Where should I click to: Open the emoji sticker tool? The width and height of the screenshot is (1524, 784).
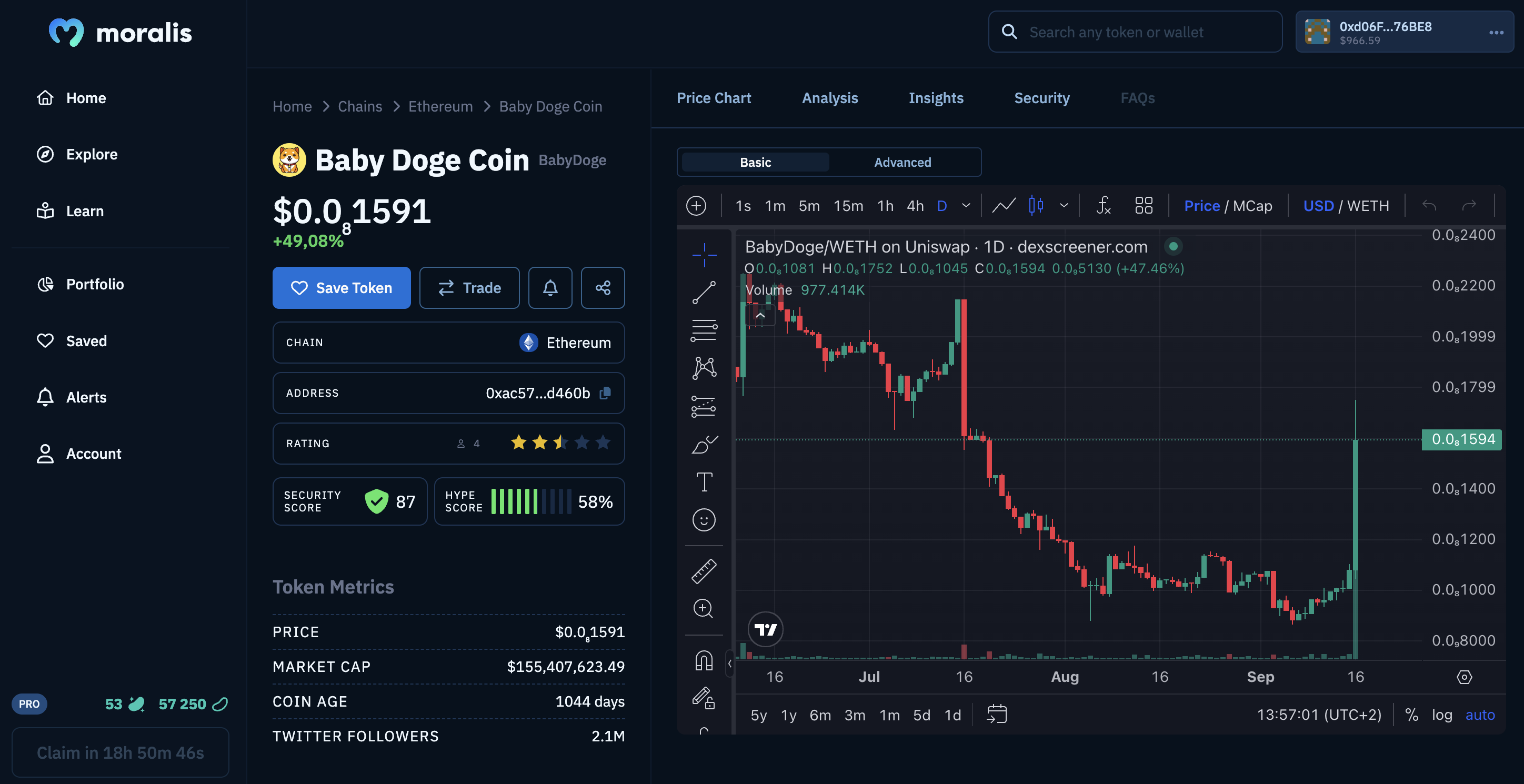(704, 520)
